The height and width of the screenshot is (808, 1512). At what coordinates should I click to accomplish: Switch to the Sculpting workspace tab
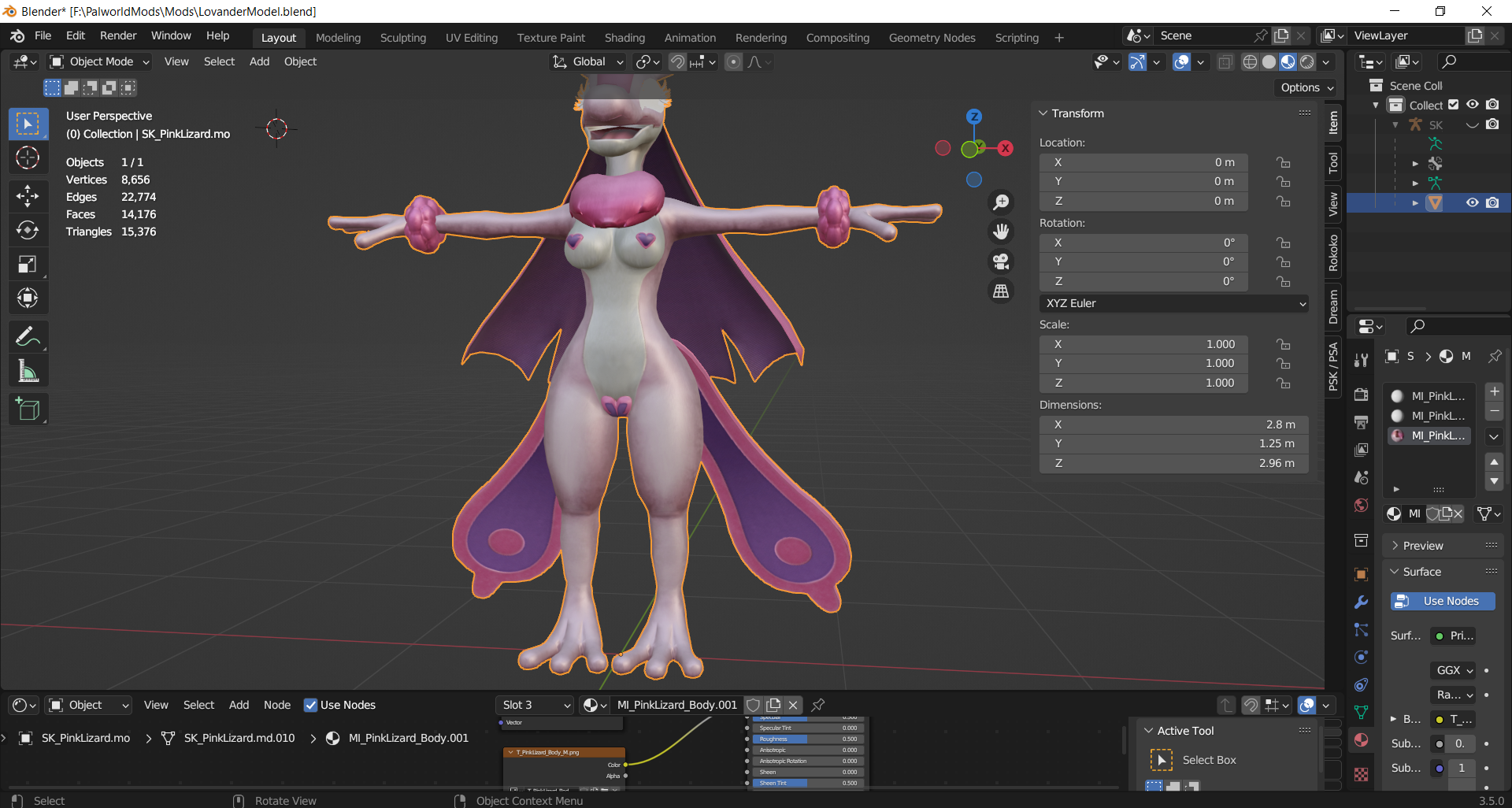coord(402,38)
